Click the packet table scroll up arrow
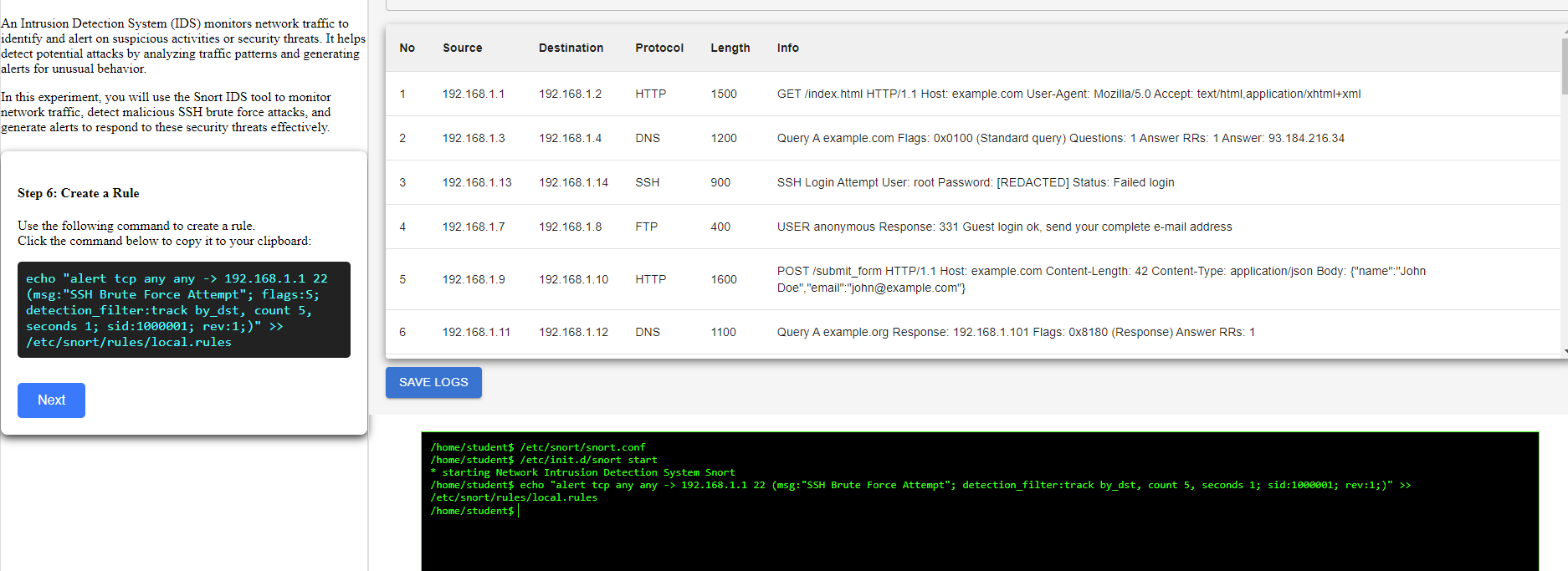Viewport: 1568px width, 571px height. (x=1564, y=31)
